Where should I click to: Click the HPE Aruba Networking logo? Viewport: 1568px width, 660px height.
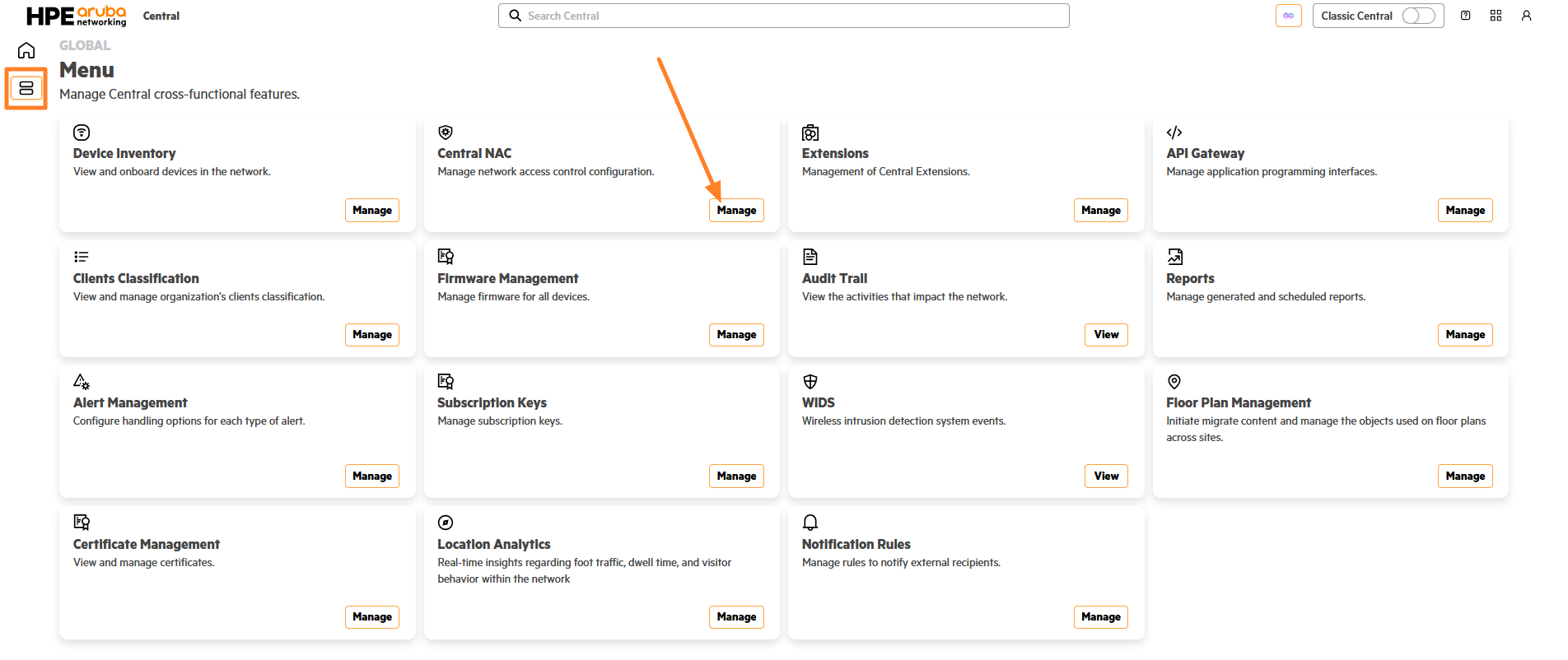pos(77,16)
